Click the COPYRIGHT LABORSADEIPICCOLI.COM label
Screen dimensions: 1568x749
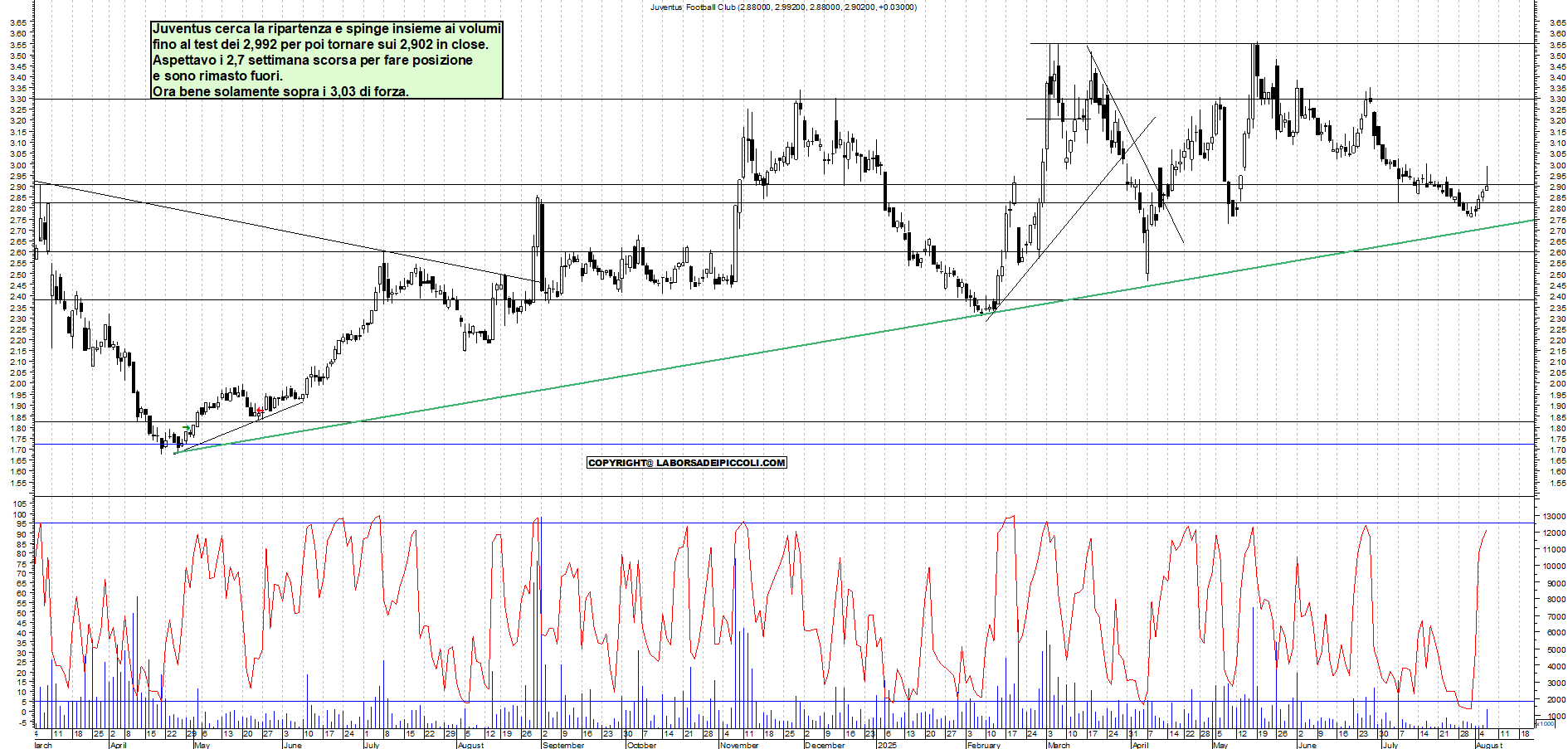686,463
